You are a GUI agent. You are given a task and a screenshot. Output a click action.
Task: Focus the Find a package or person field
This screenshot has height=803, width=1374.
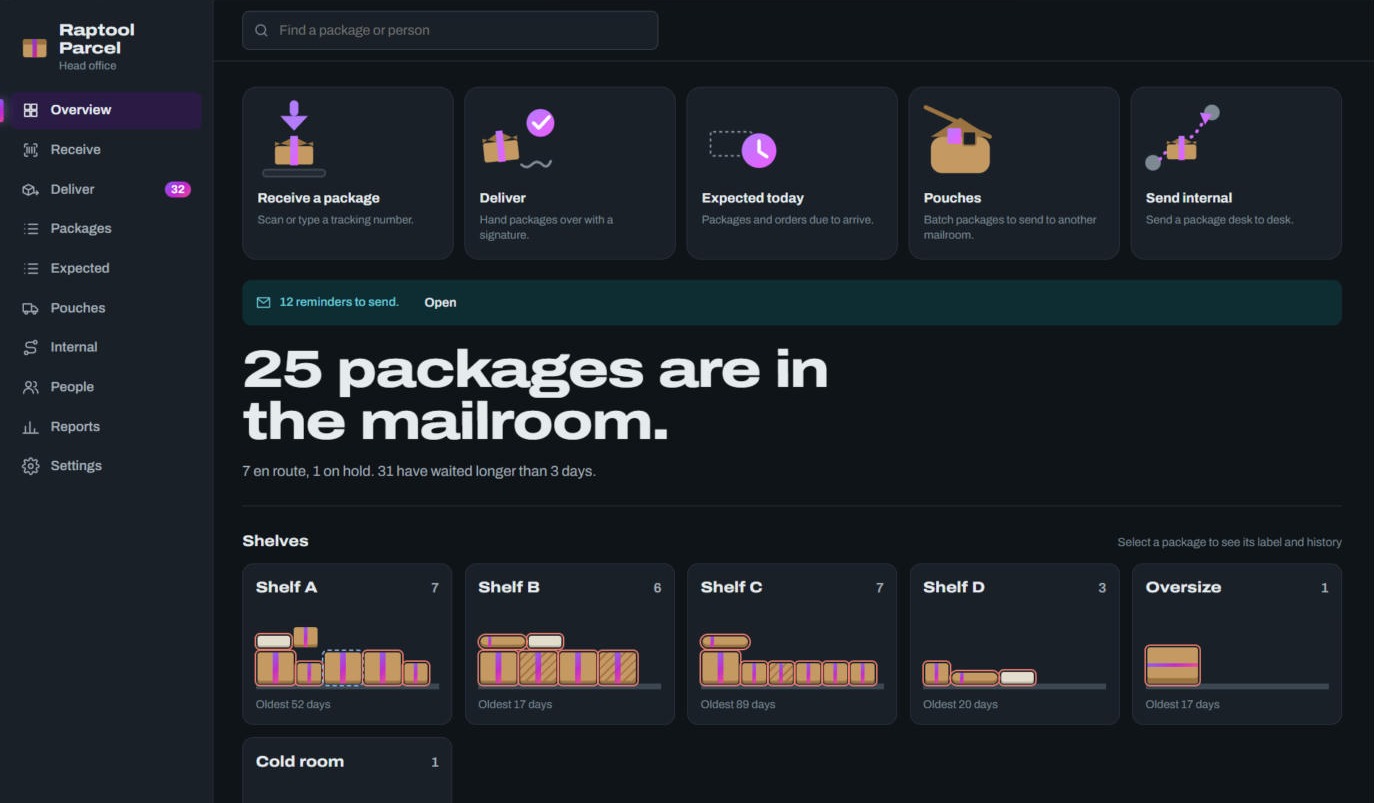pyautogui.click(x=450, y=31)
